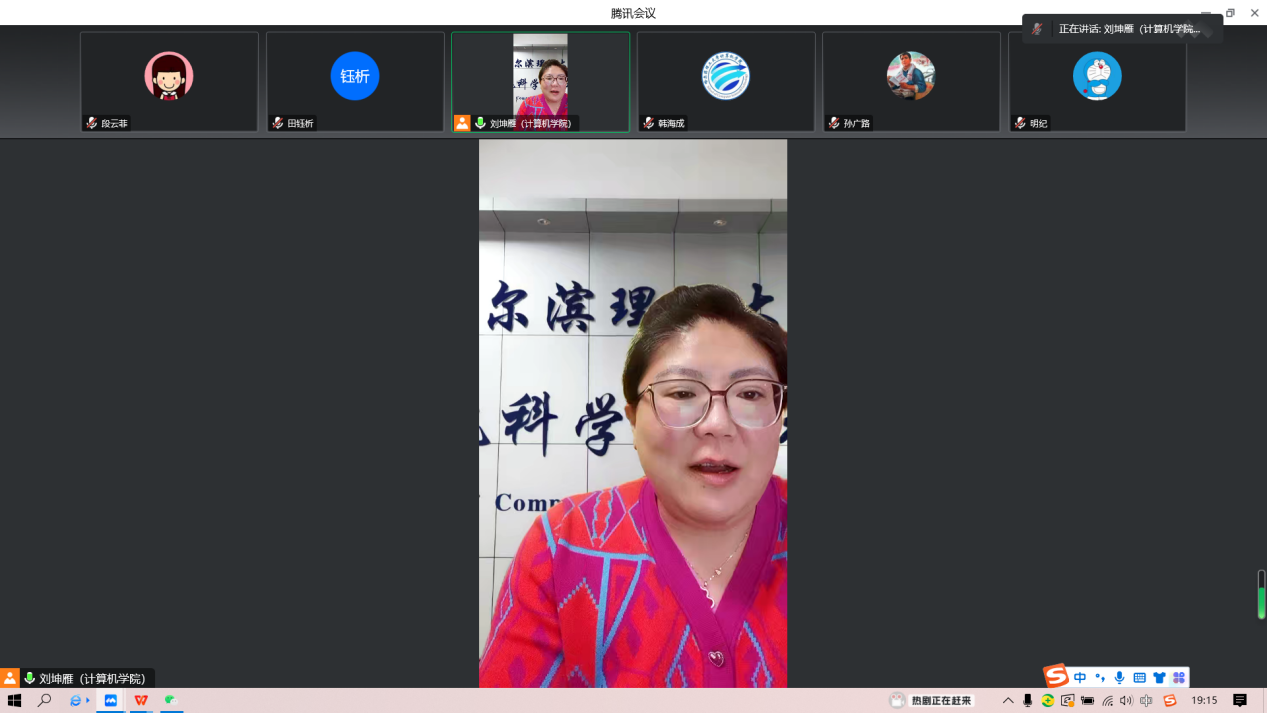
Task: Toggle Sogou voice input microphone
Action: [x=1119, y=678]
